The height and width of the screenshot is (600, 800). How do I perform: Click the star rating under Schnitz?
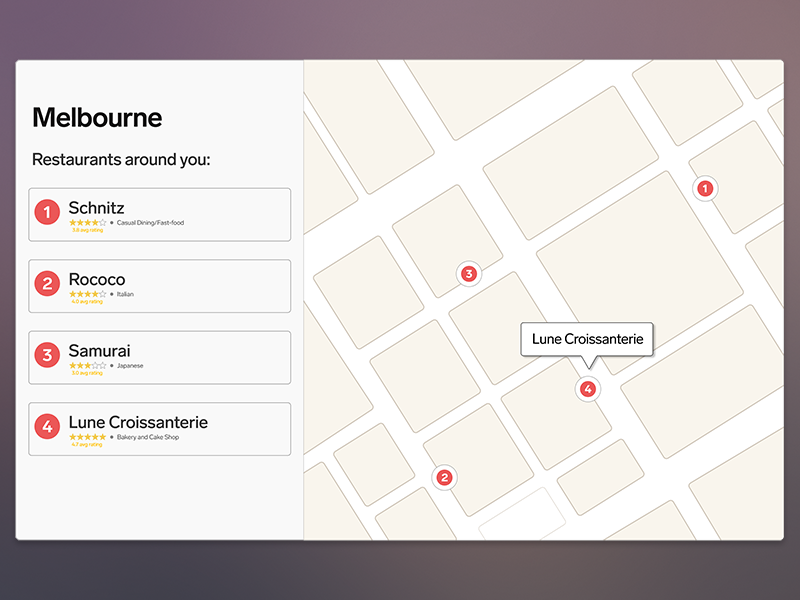pos(88,222)
